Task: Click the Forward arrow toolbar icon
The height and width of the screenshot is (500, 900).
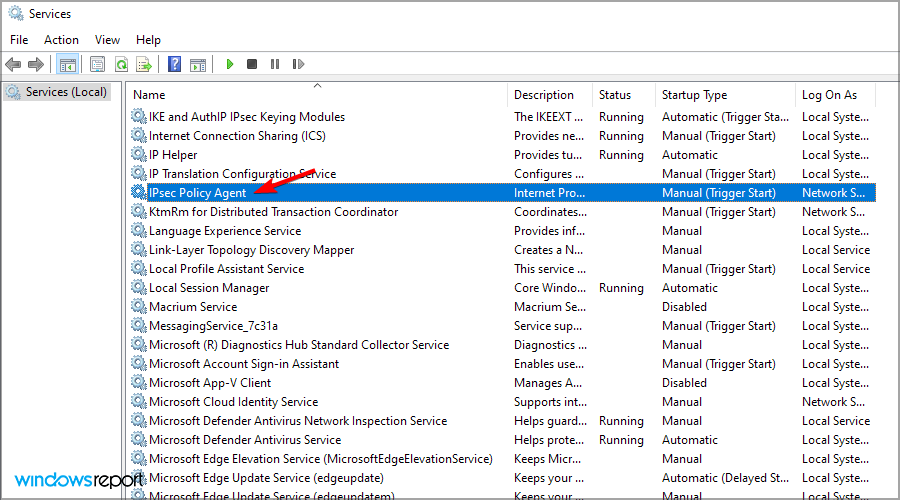Action: [x=36, y=64]
